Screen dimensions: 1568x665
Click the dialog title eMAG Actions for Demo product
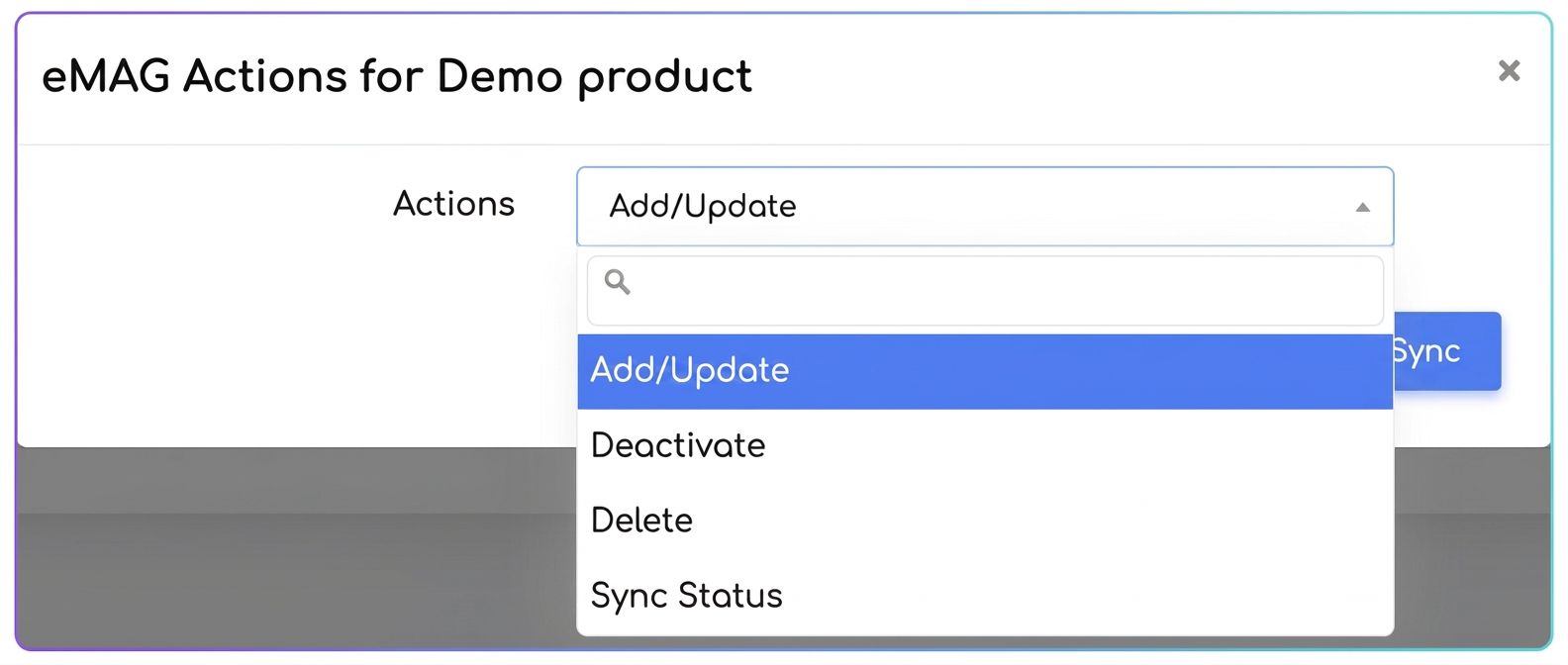click(x=397, y=76)
